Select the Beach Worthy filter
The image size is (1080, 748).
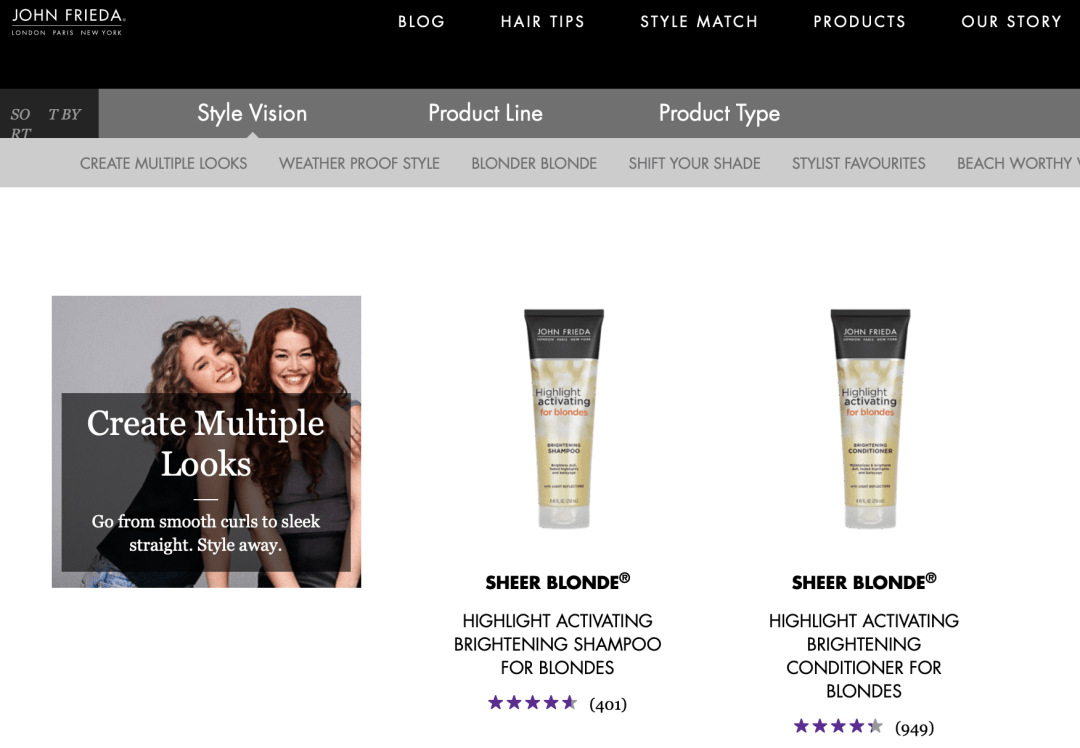pos(1015,163)
